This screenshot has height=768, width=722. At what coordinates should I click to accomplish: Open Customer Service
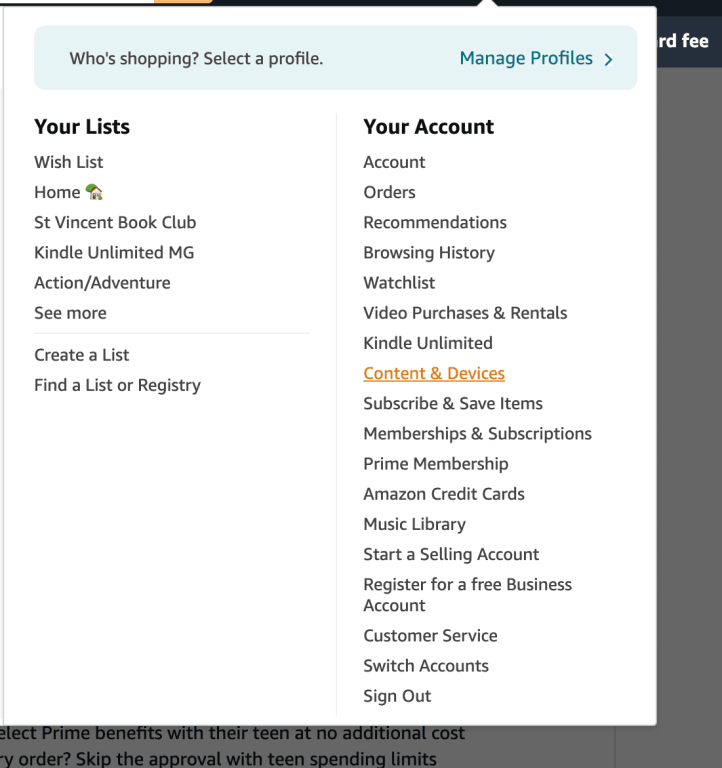(x=431, y=636)
